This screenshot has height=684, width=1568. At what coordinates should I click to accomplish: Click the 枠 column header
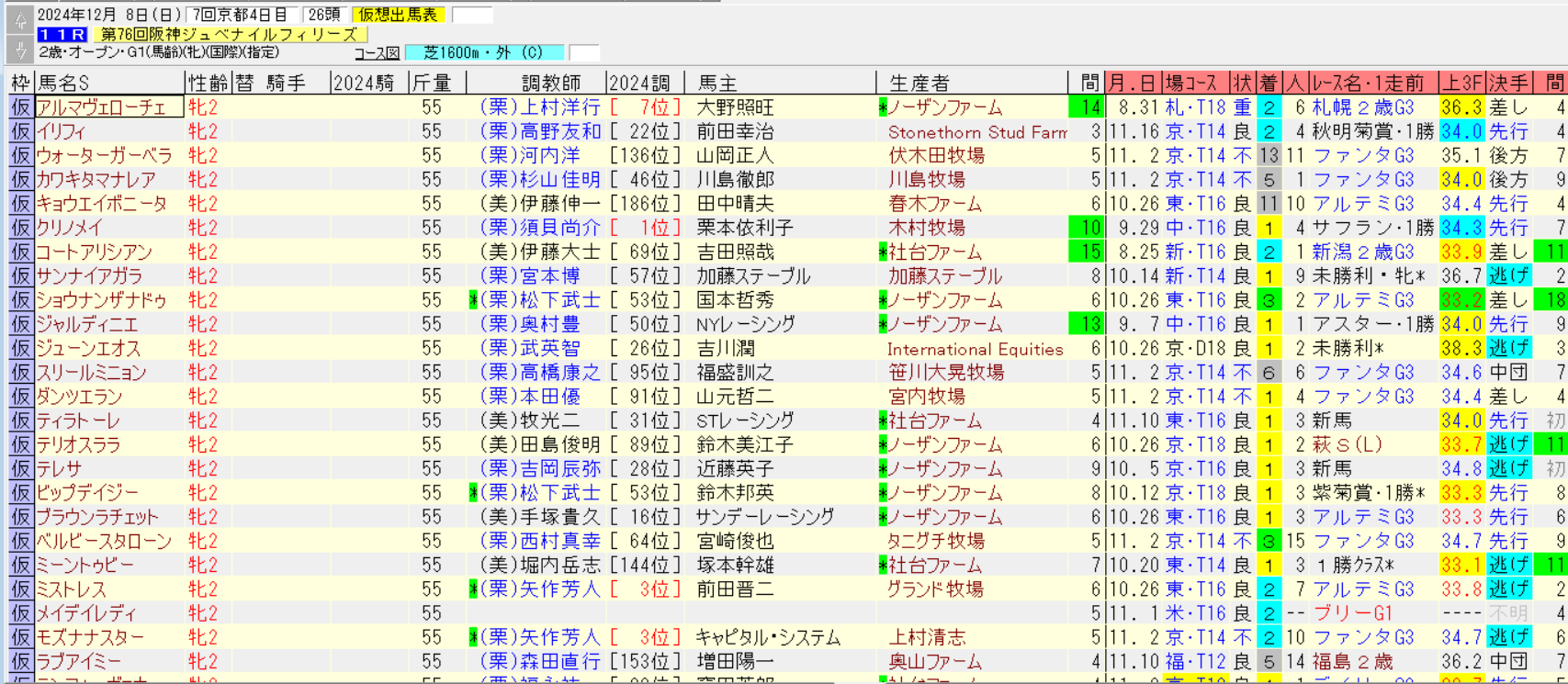coord(20,83)
